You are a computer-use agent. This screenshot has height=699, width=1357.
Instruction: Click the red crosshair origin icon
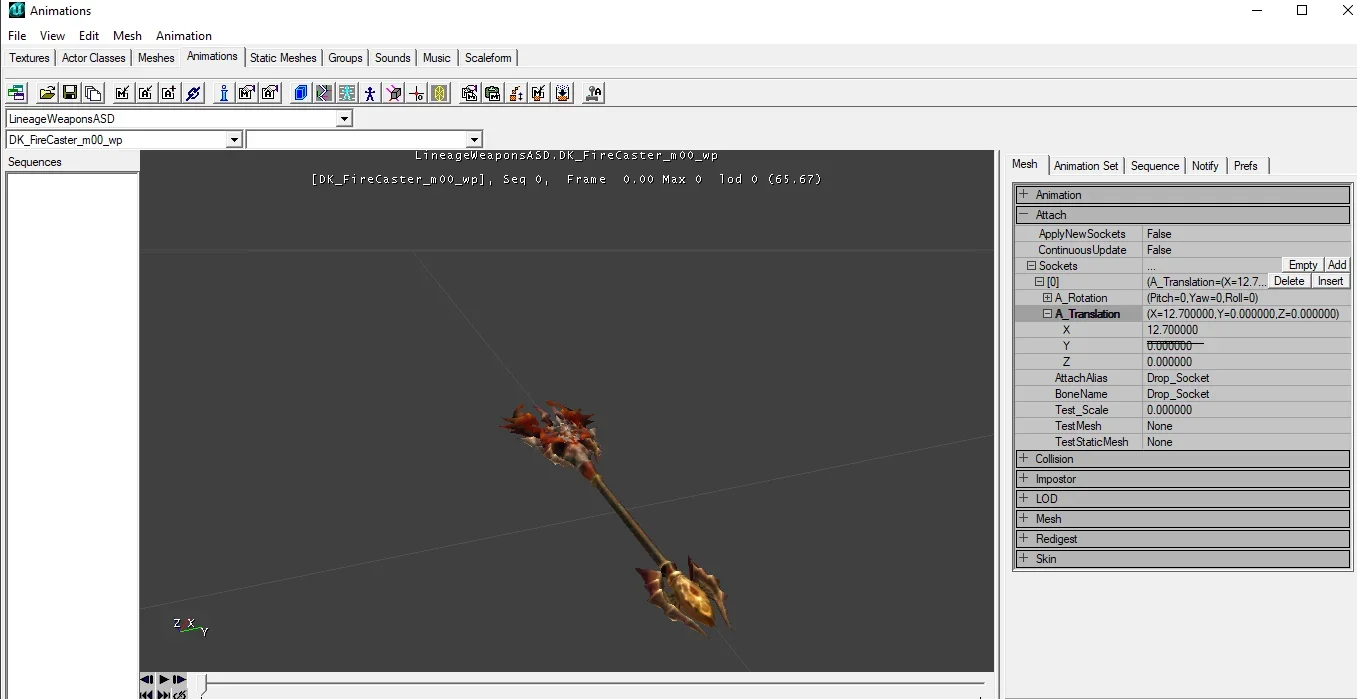pos(417,93)
